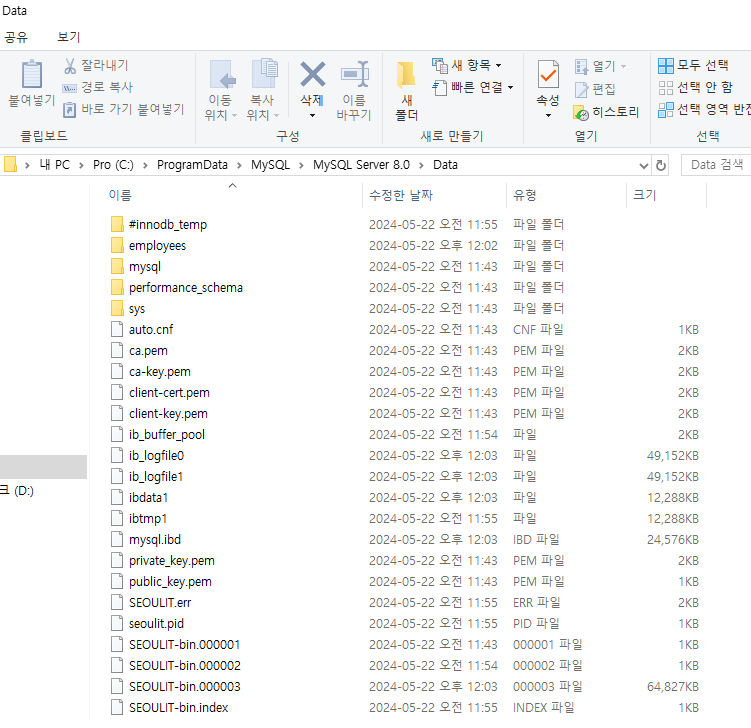The width and height of the screenshot is (751, 728).
Task: Open the View (보기) ribbon tab
Action: pyautogui.click(x=68, y=37)
